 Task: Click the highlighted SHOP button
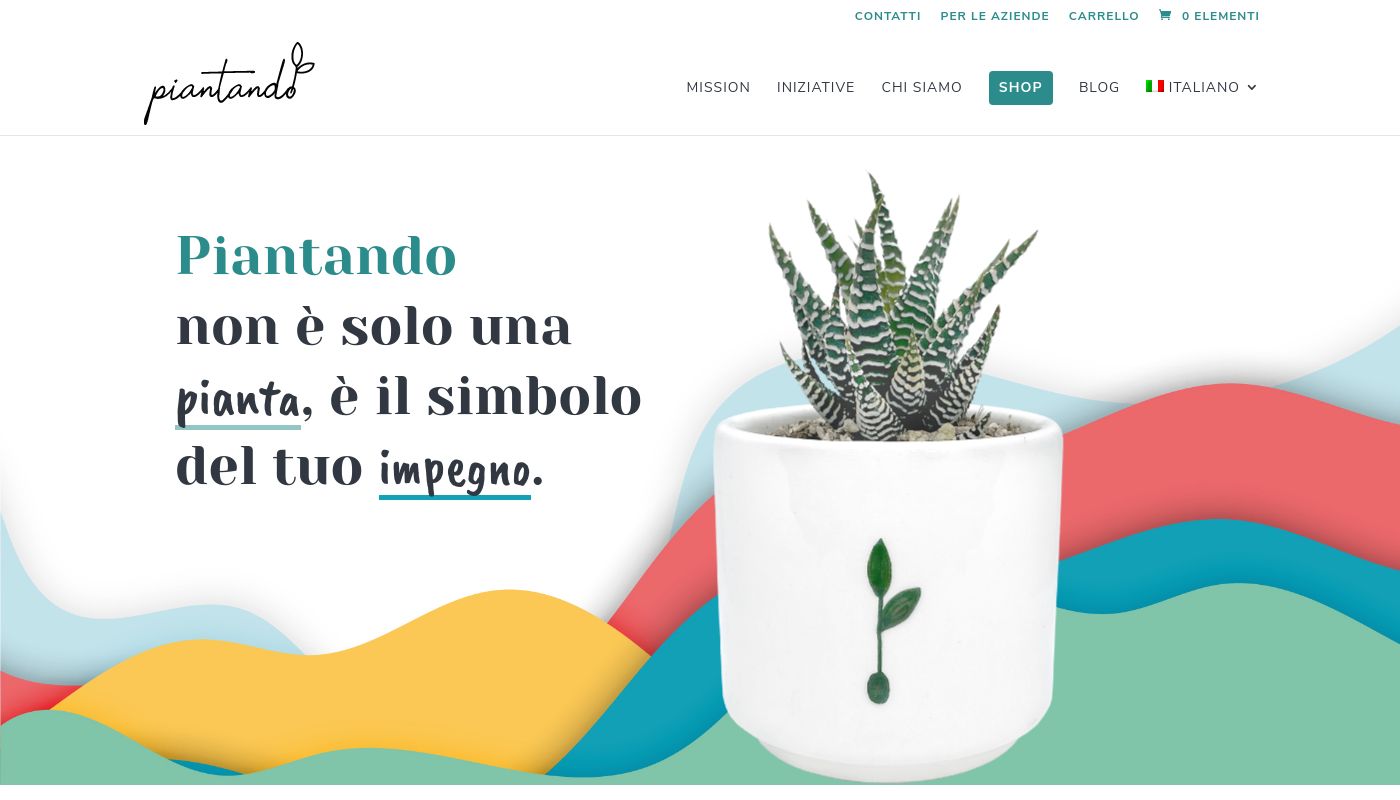coord(1021,88)
